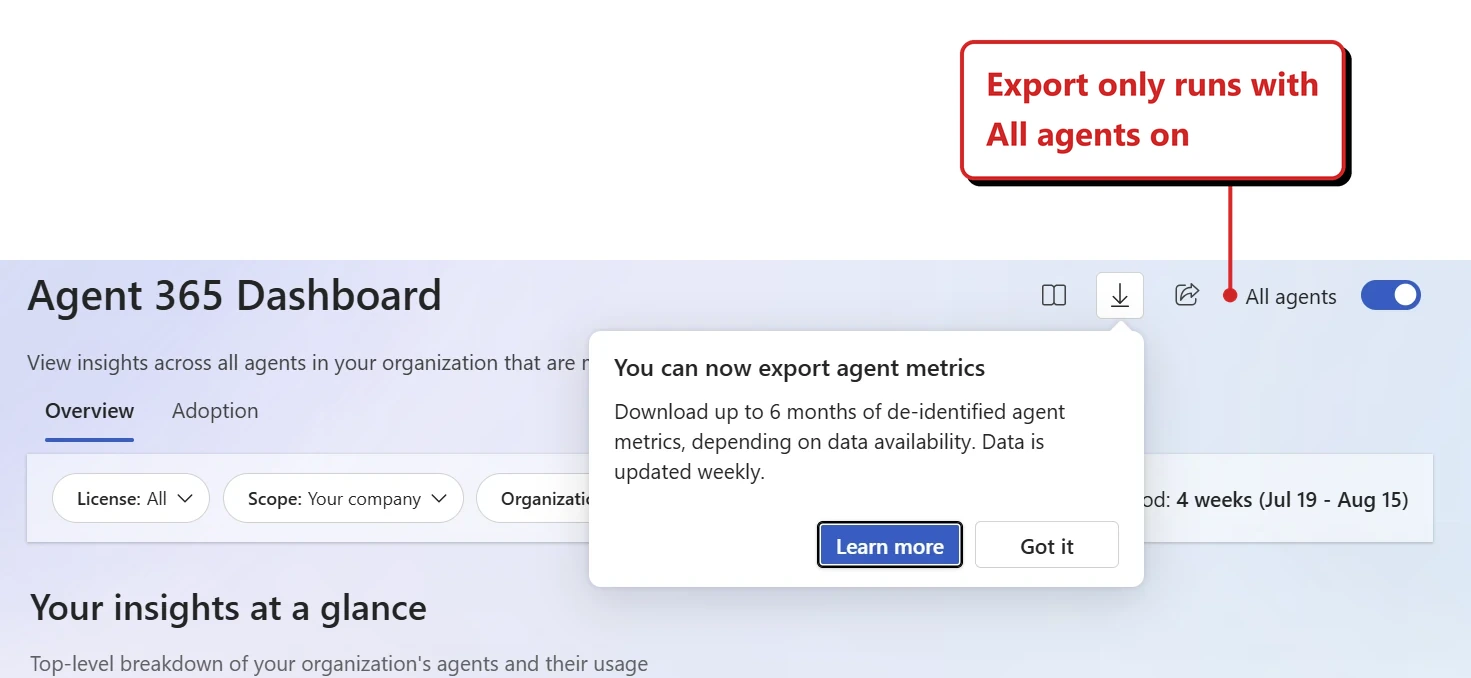
Task: Click the "You can now export agent metrics" heading
Action: point(799,368)
